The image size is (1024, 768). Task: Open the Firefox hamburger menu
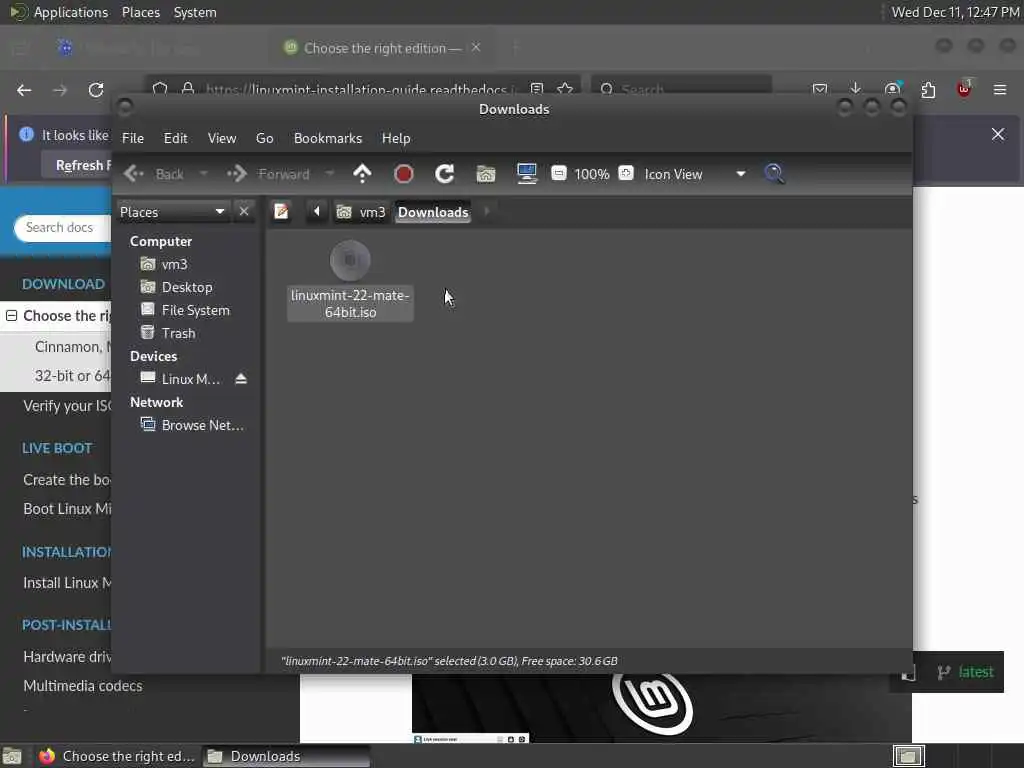coord(1000,90)
